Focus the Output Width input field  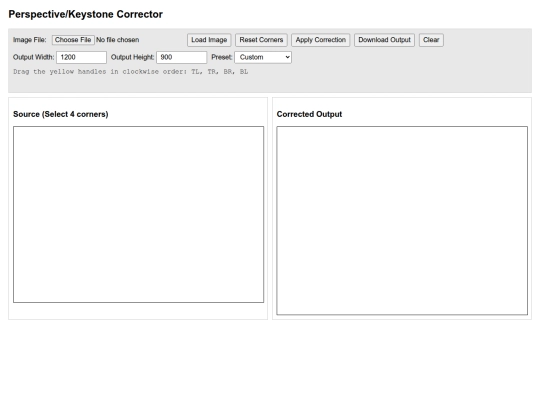click(82, 57)
